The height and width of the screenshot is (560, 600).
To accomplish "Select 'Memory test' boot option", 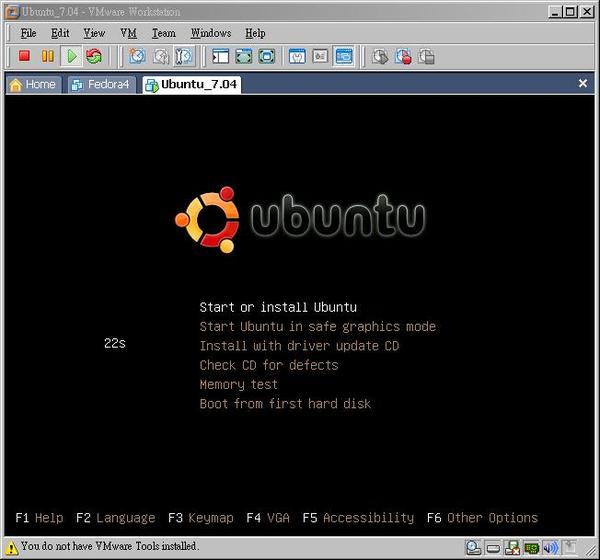I will click(238, 384).
